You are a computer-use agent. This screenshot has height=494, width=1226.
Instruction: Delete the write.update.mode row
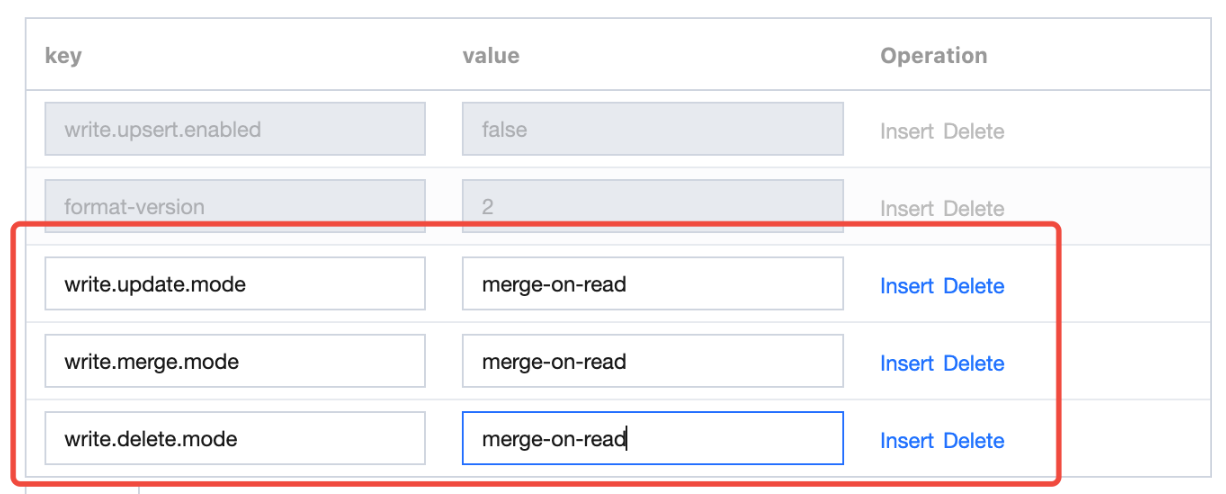(974, 286)
